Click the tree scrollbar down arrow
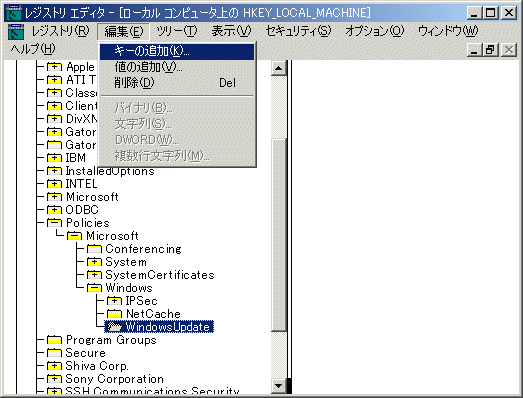Viewport: 523px width, 398px height. (x=279, y=386)
